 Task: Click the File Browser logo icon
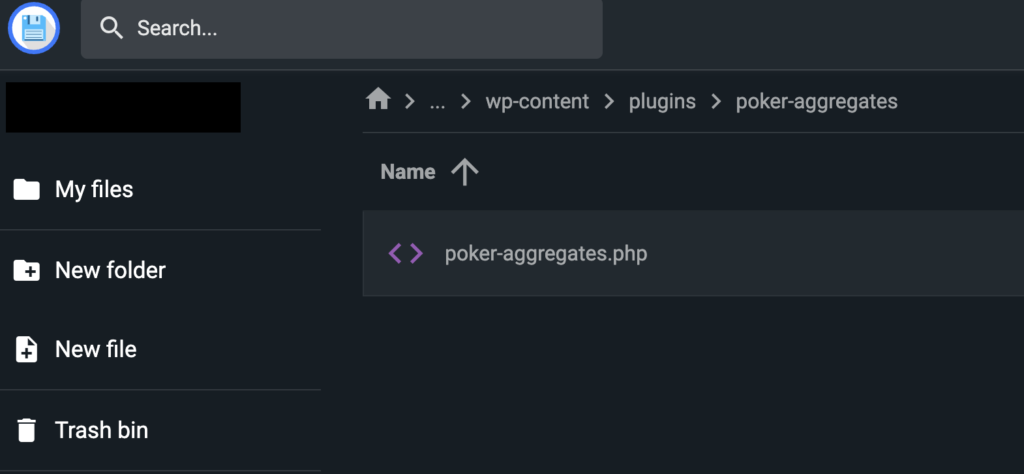tap(34, 28)
